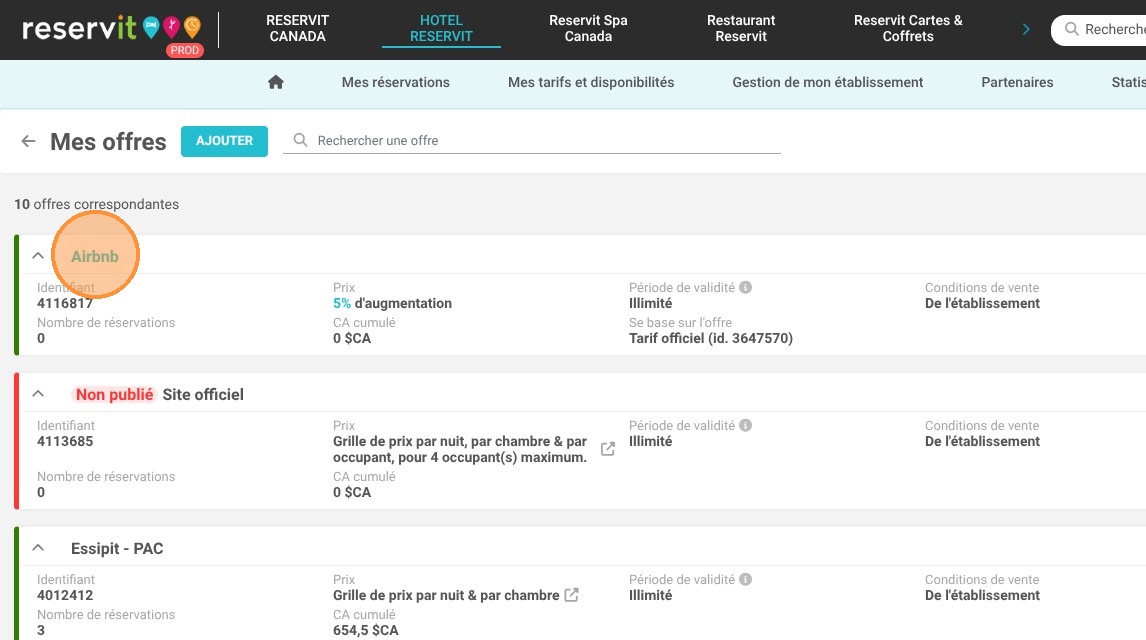The image size is (1146, 640).
Task: Click identifier 4012412
Action: 65,595
